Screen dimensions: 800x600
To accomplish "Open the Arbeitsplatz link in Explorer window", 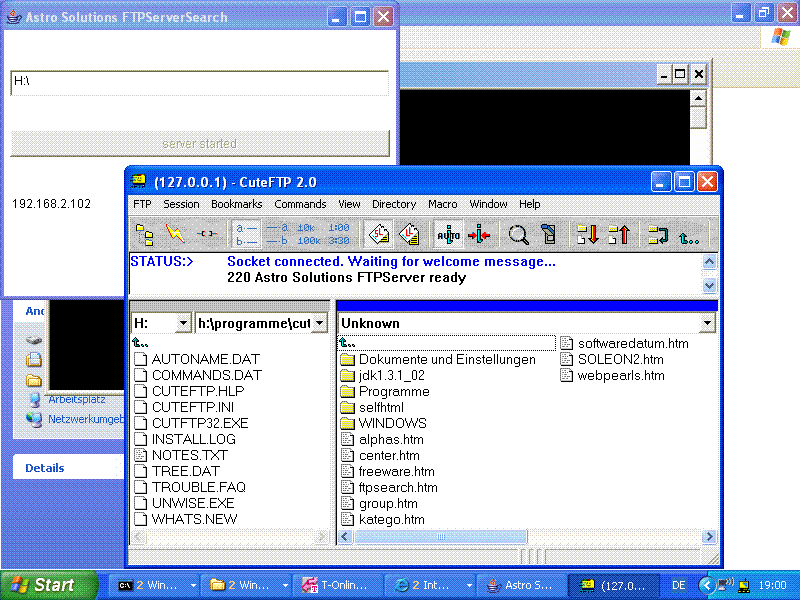I will click(x=77, y=399).
